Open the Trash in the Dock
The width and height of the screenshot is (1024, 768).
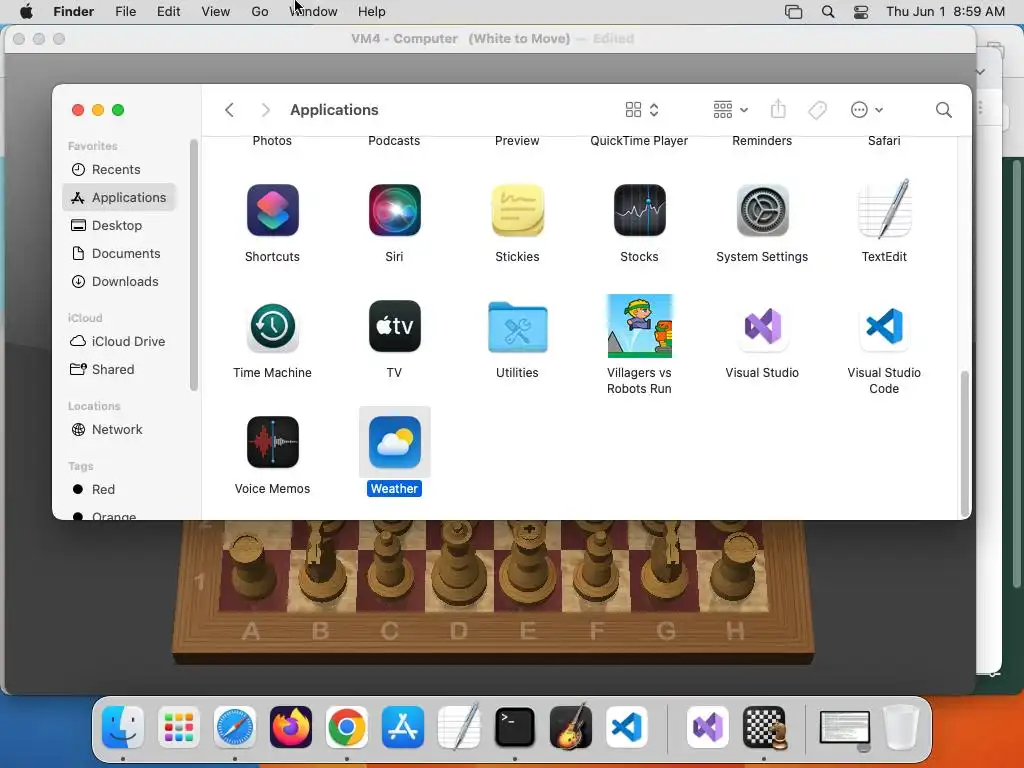pyautogui.click(x=901, y=727)
